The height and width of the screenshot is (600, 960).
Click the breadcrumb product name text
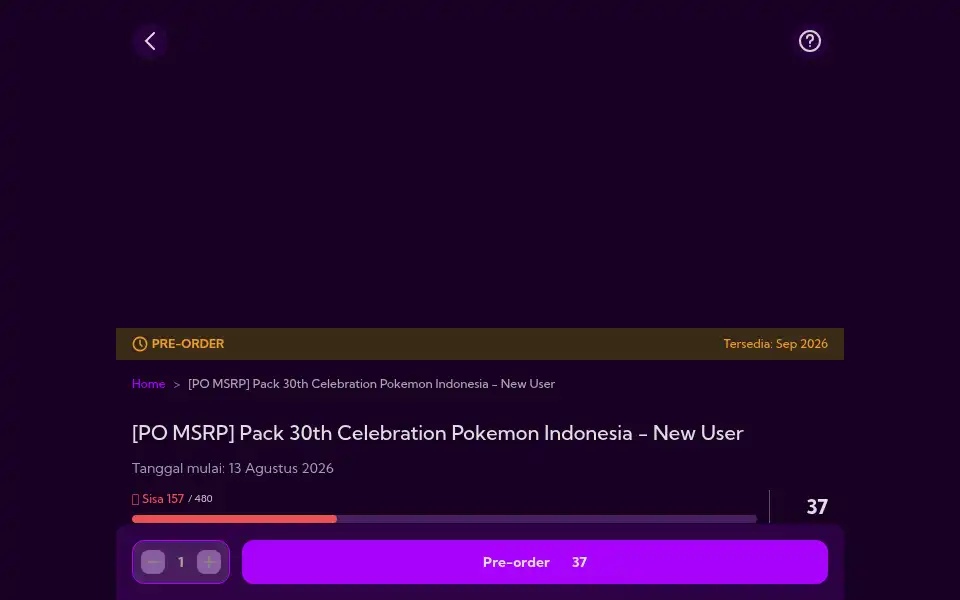[x=372, y=384]
